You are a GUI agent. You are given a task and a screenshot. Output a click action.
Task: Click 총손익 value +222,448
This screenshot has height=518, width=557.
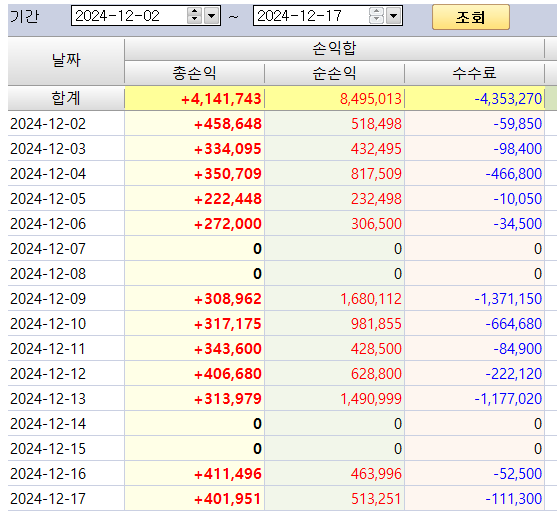228,199
